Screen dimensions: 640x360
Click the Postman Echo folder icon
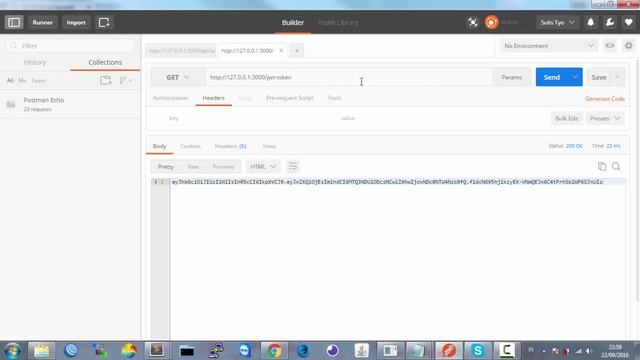(11, 104)
